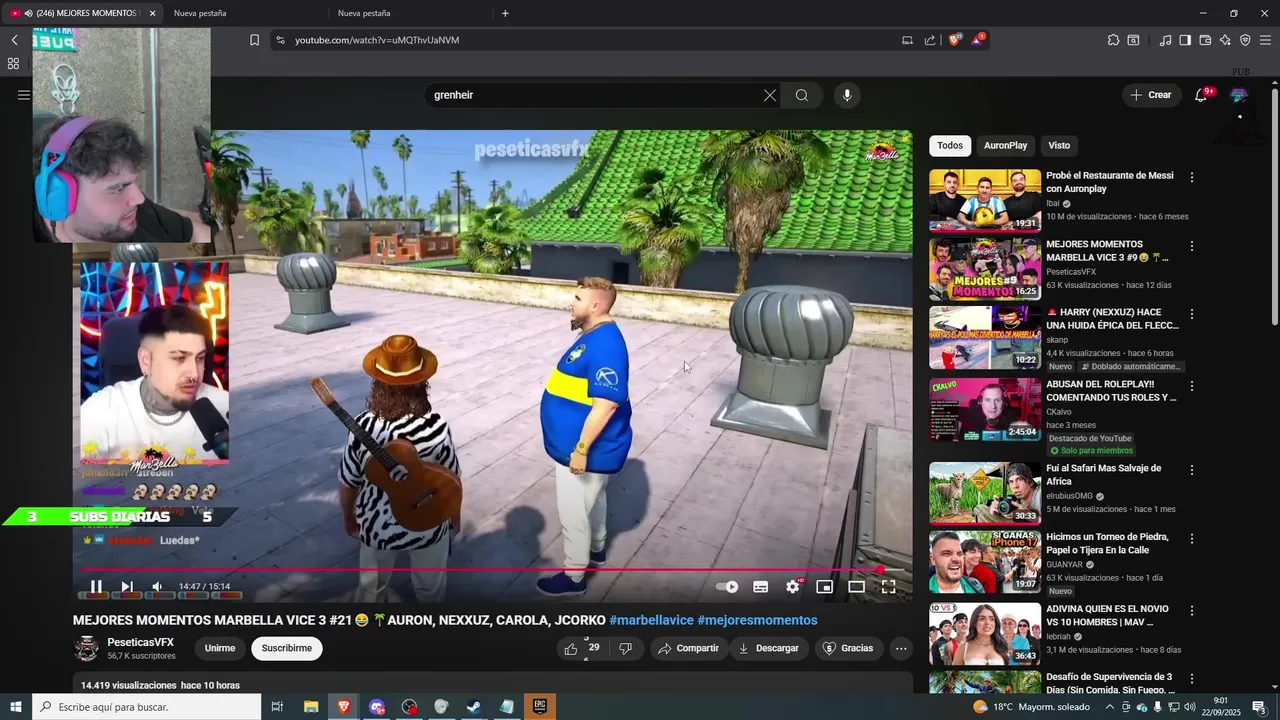This screenshot has width=1280, height=720.
Task: Open options for Safari Mas Salvaje video
Action: pos(1191,469)
